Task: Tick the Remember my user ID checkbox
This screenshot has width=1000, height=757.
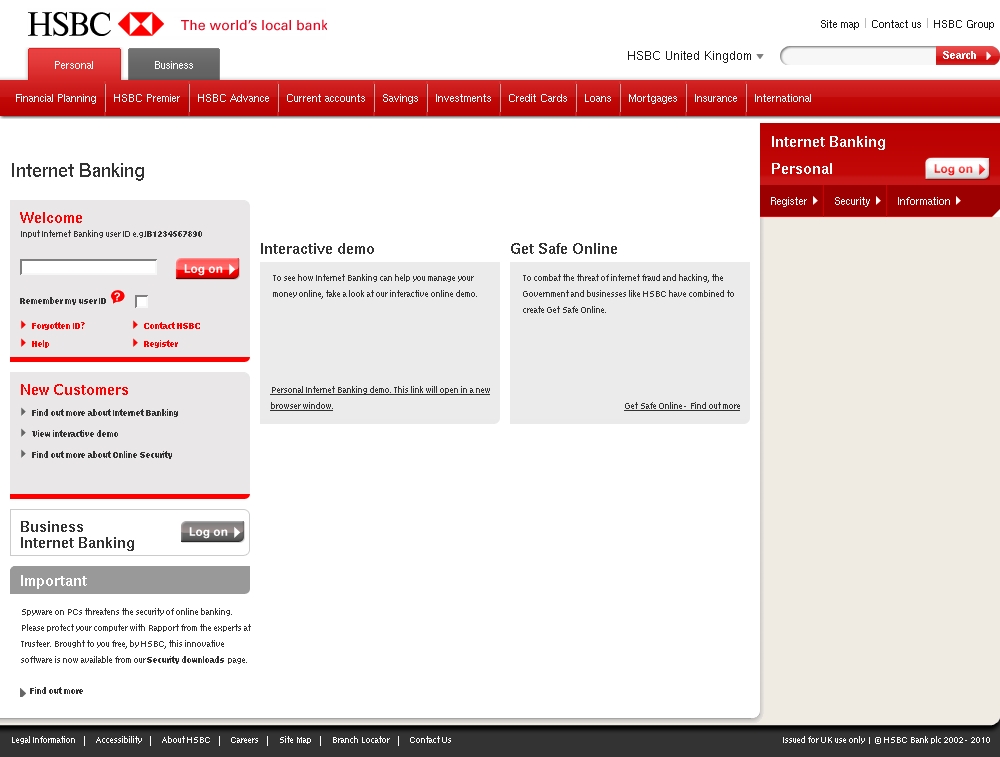Action: 141,301
